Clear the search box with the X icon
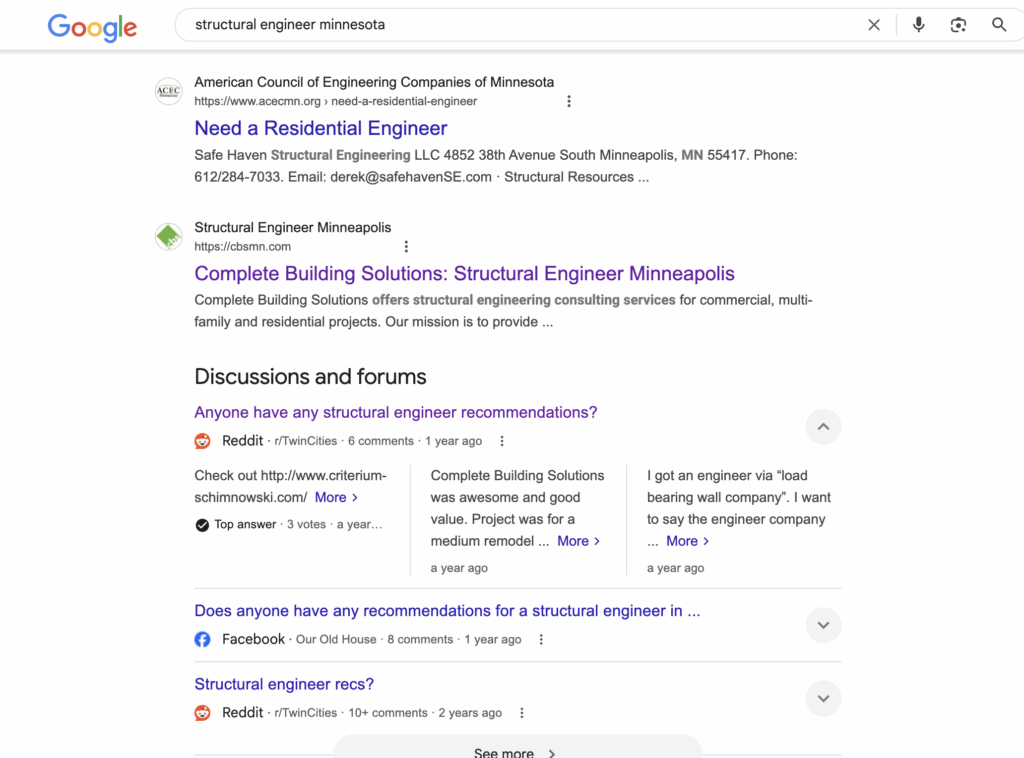Viewport: 1024px width, 758px height. pos(874,25)
